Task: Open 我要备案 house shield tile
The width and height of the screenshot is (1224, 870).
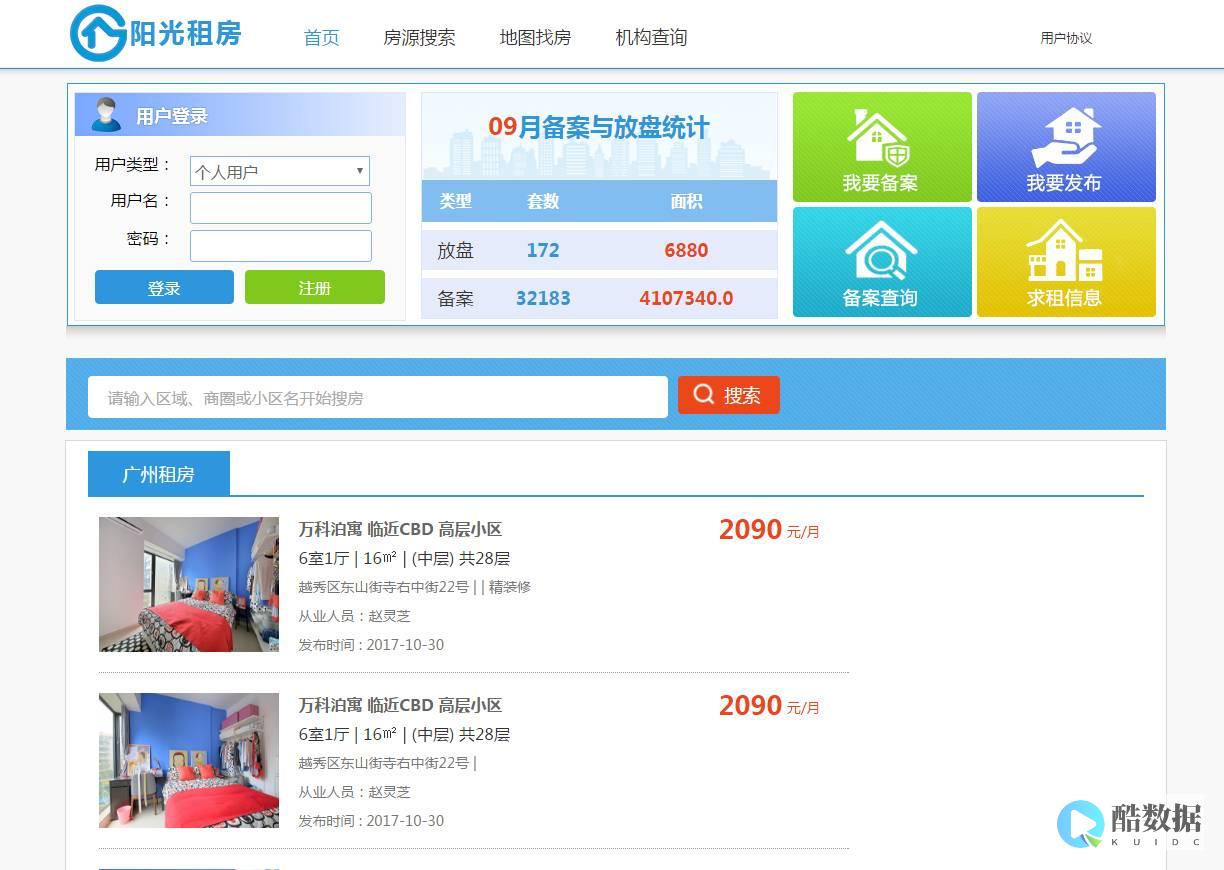Action: (882, 147)
